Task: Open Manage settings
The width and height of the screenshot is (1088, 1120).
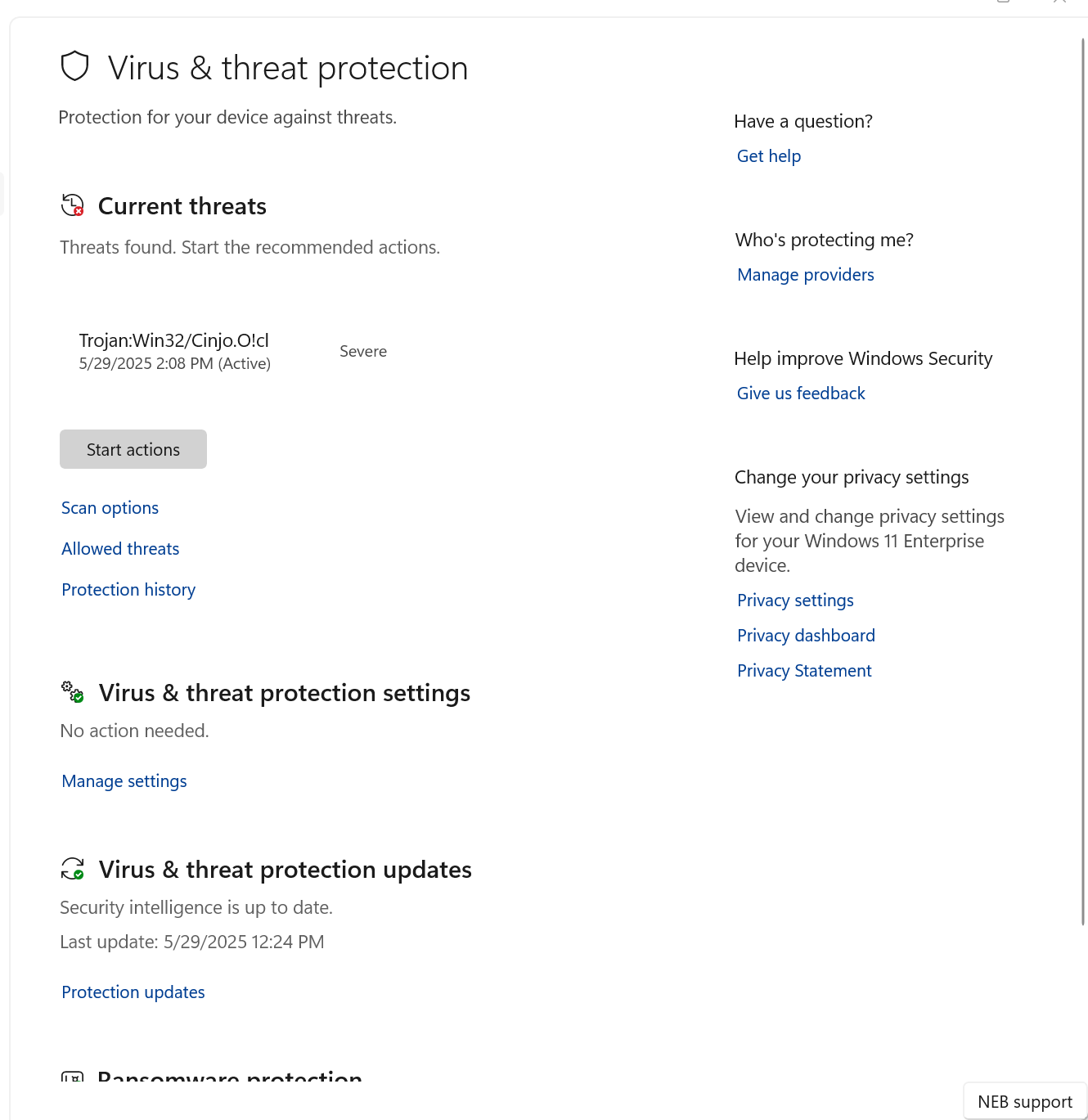Action: (124, 781)
